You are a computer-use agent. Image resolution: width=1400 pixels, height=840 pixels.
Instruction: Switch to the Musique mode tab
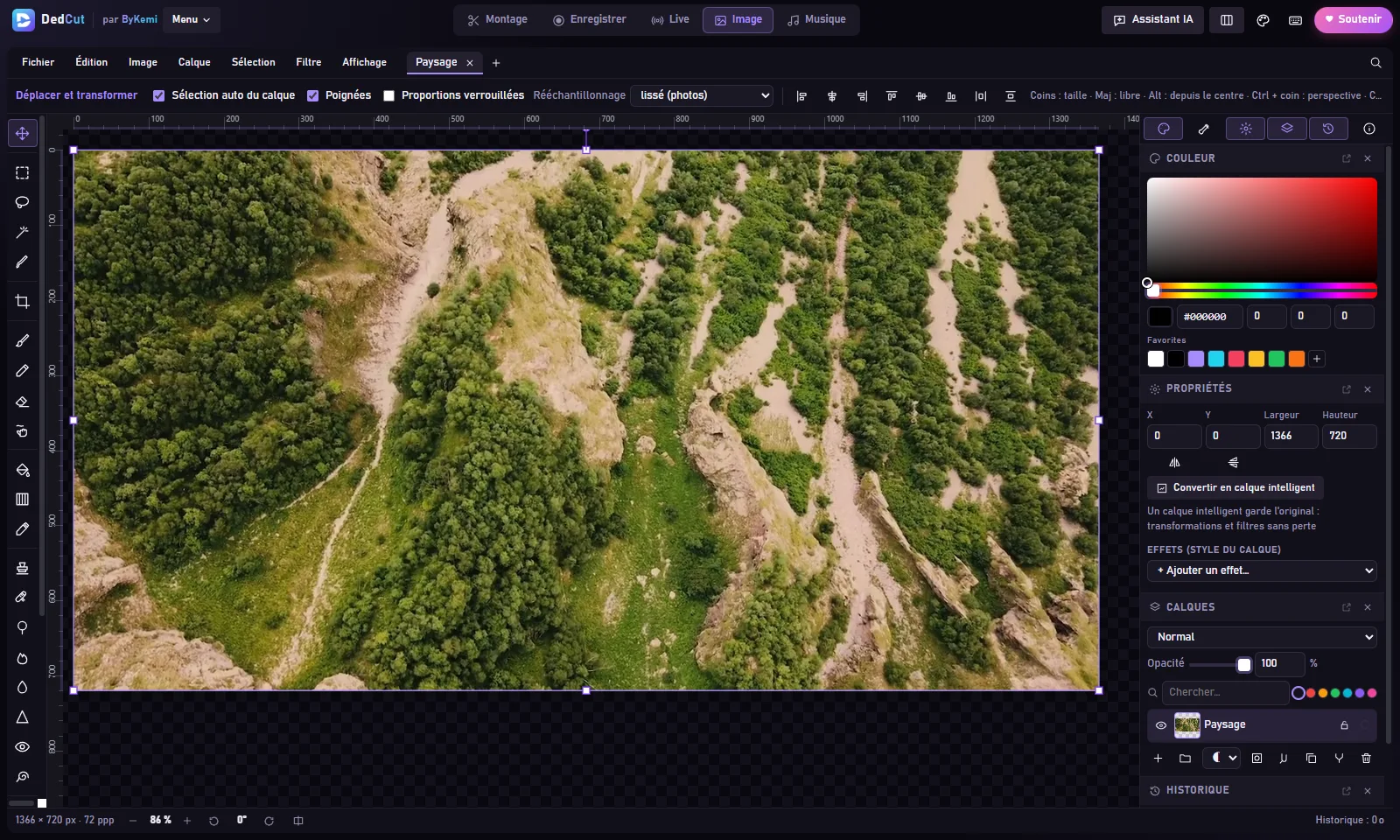[x=816, y=19]
